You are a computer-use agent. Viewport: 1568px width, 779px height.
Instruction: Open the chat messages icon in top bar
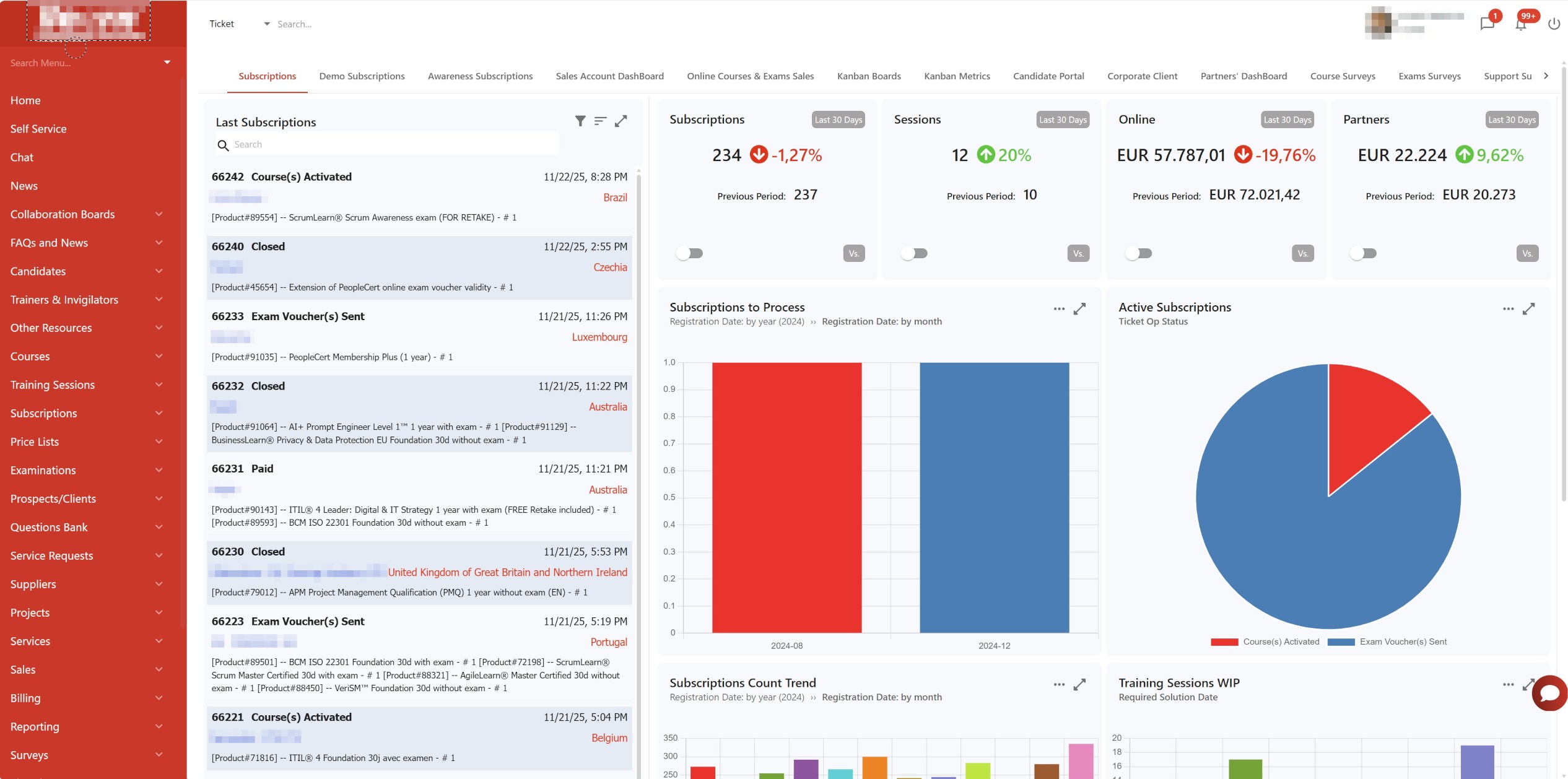point(1487,24)
